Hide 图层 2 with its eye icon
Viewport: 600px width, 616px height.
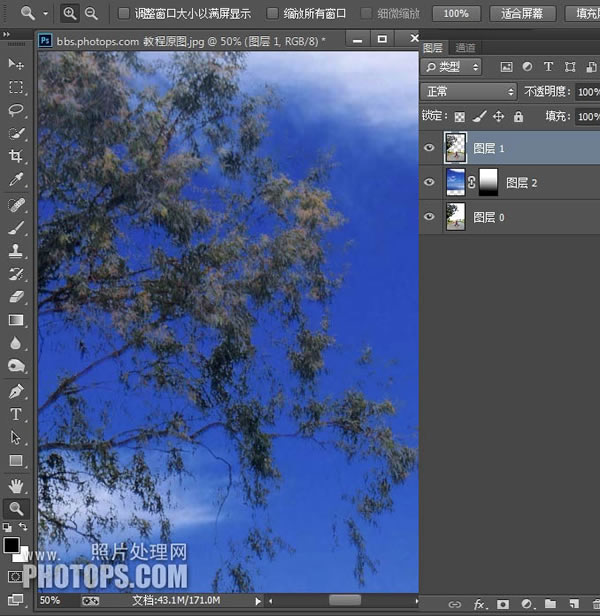tap(429, 182)
